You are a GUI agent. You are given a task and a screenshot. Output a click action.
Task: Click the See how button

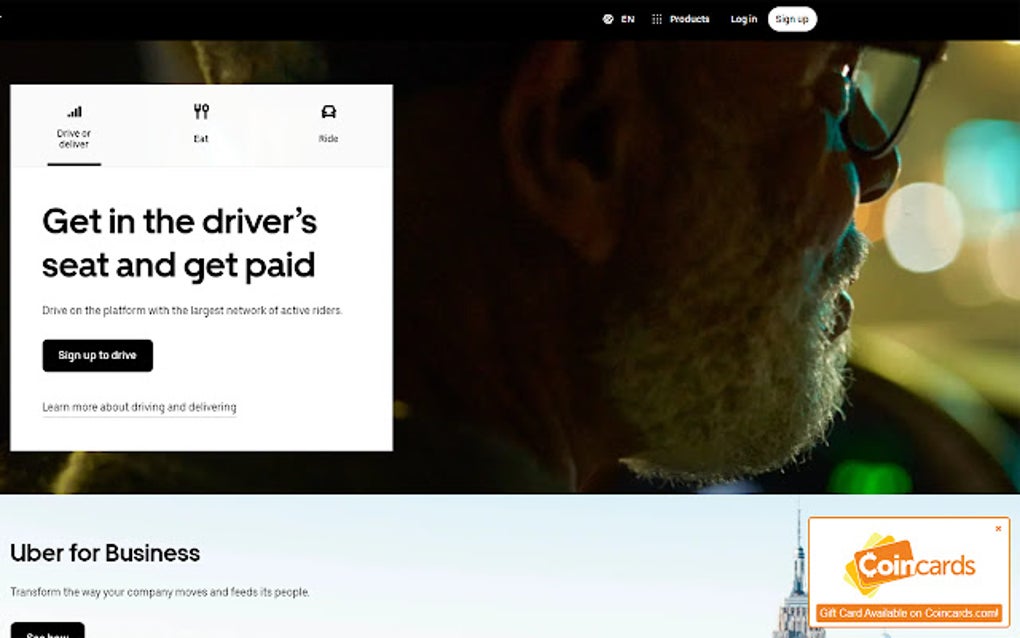[47, 630]
